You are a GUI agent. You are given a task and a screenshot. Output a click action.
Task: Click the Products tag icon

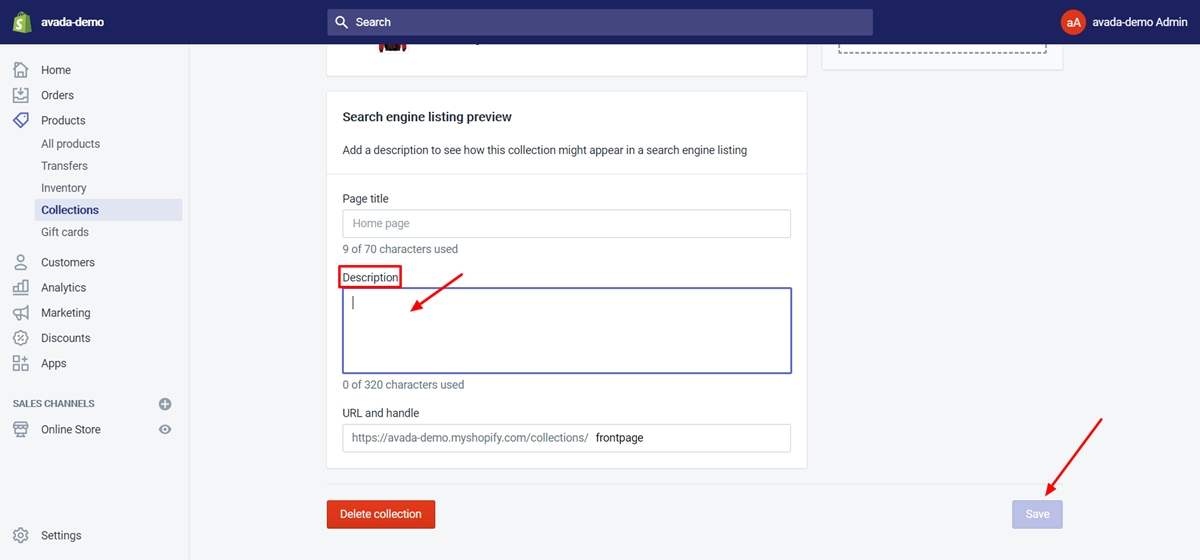tap(21, 120)
